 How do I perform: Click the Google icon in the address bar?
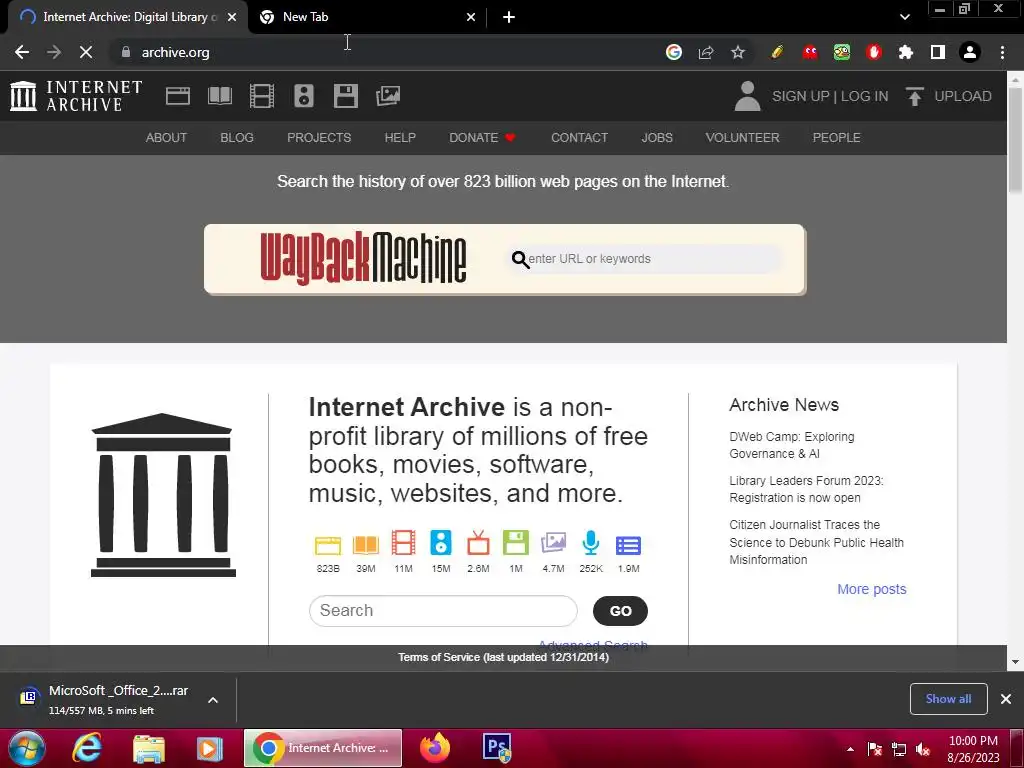pos(674,52)
